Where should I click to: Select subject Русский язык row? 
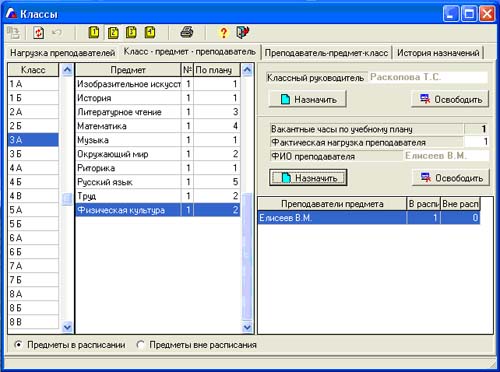click(158, 182)
